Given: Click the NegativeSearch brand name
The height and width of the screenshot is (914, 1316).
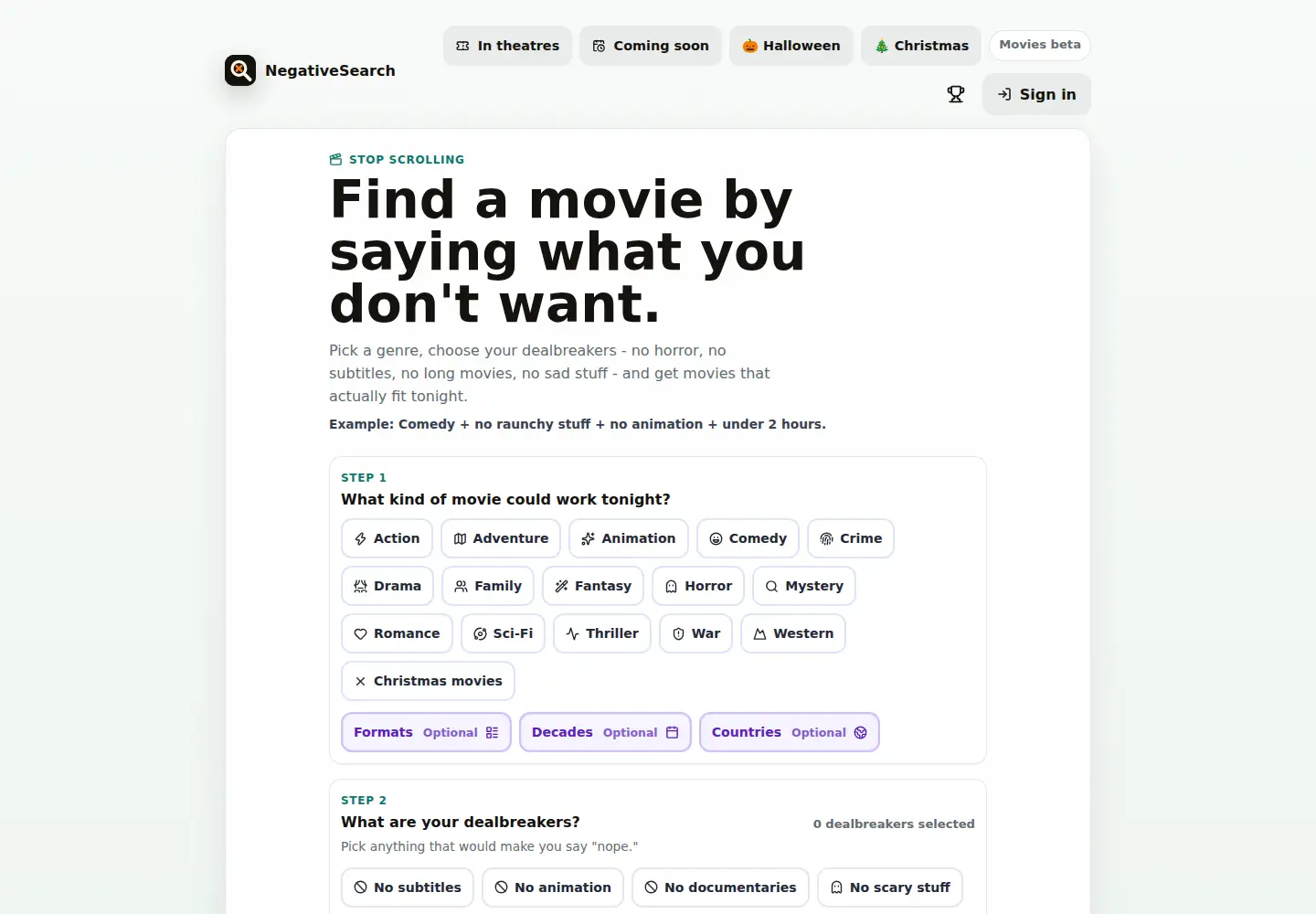Looking at the screenshot, I should tap(330, 70).
